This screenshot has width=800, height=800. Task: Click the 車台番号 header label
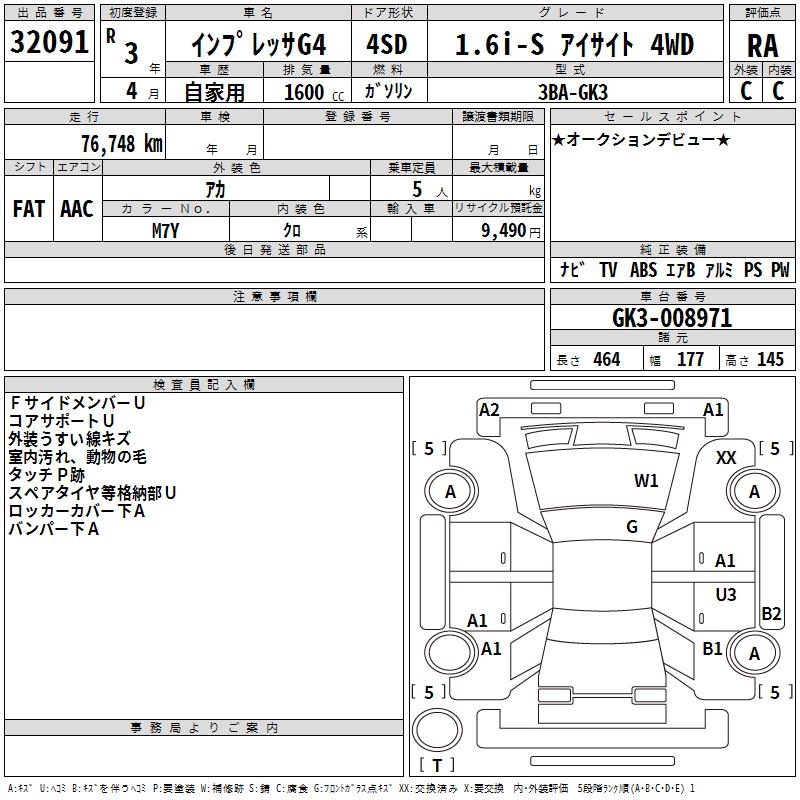click(x=672, y=296)
